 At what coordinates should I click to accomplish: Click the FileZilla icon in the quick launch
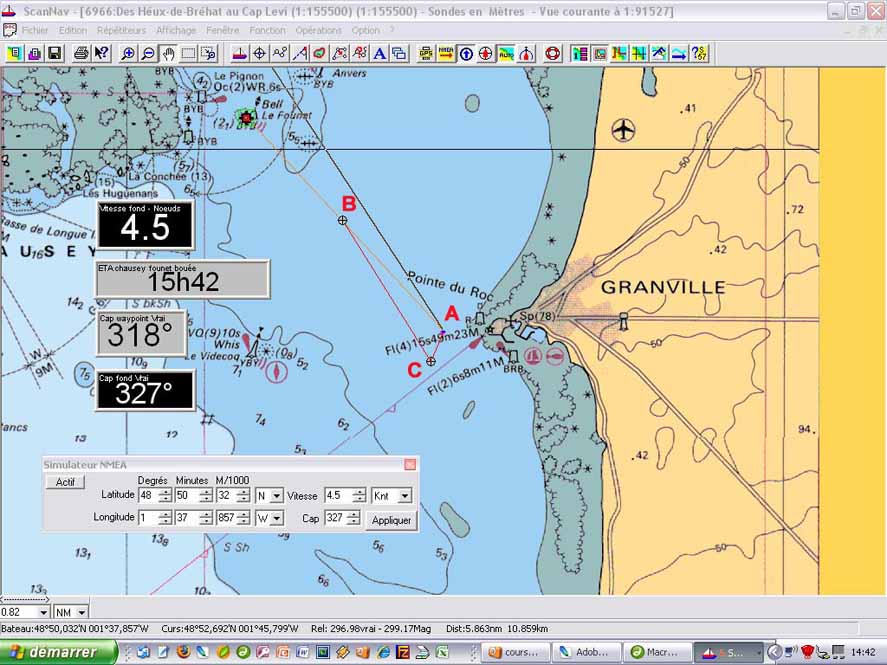(x=402, y=652)
